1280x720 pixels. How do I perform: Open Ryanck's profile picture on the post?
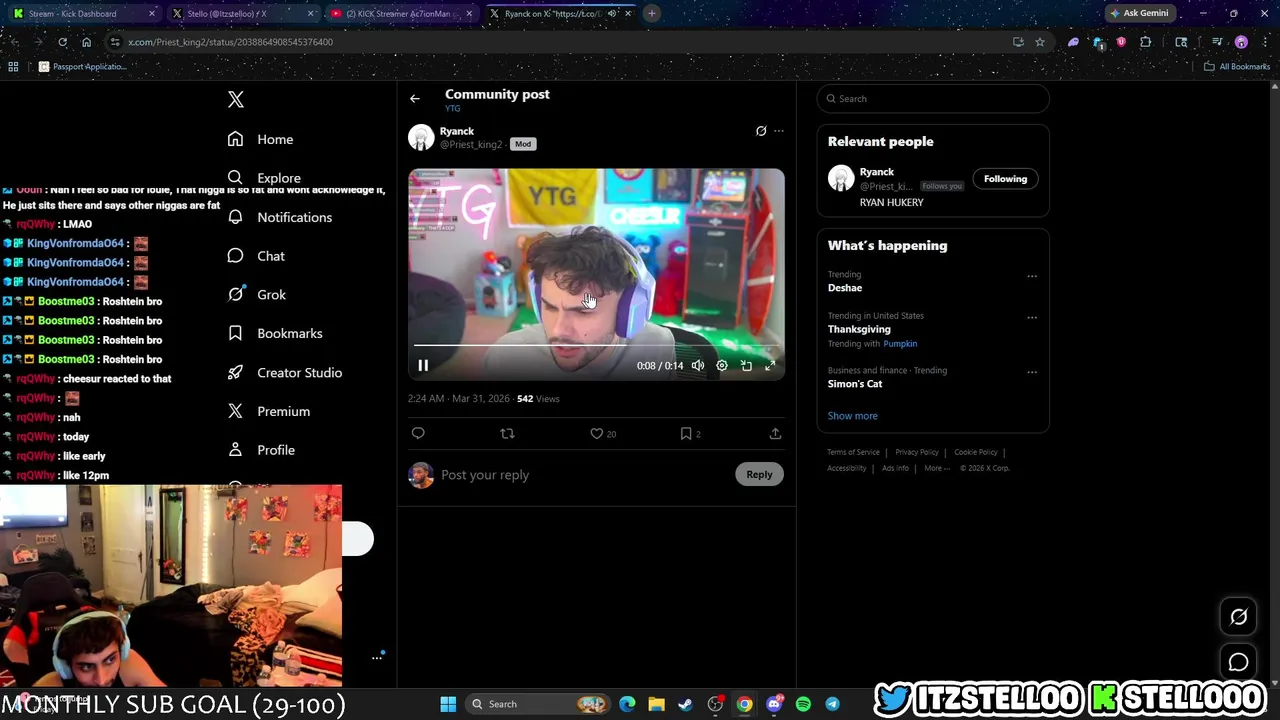[x=421, y=137]
